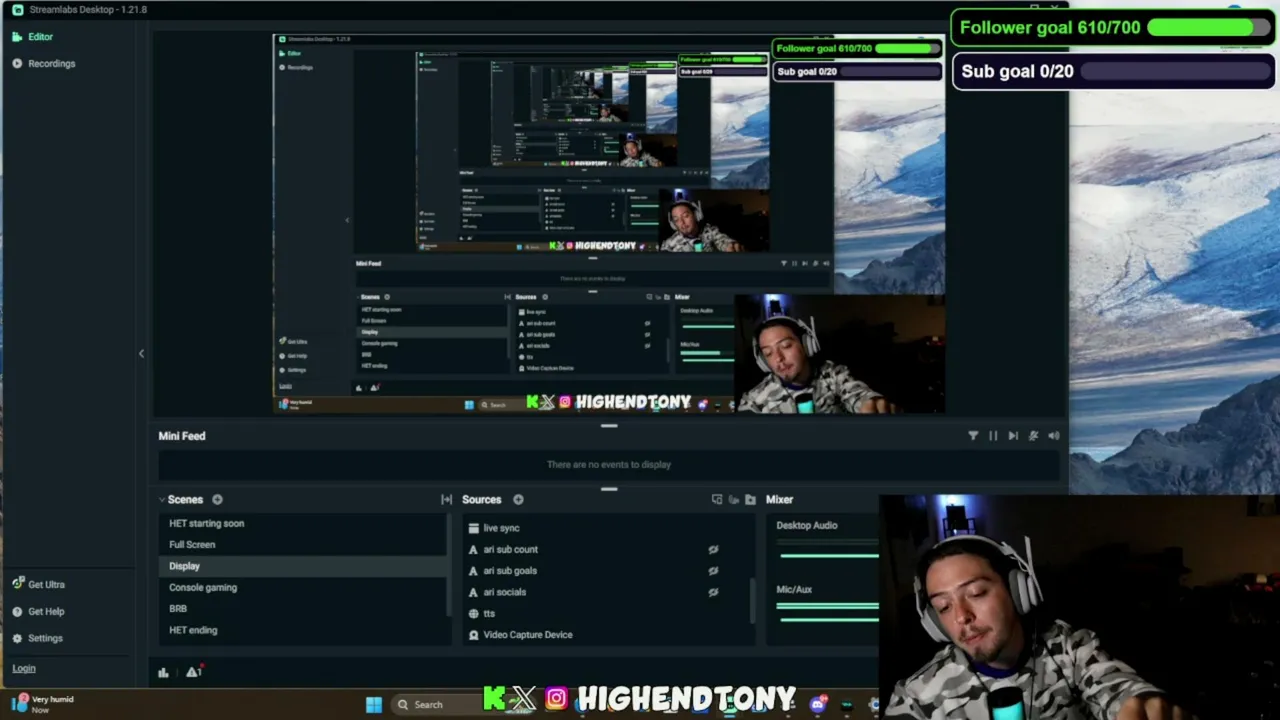Pause the Mini Feed alert queue
Screen dimensions: 1280x720
tap(993, 436)
